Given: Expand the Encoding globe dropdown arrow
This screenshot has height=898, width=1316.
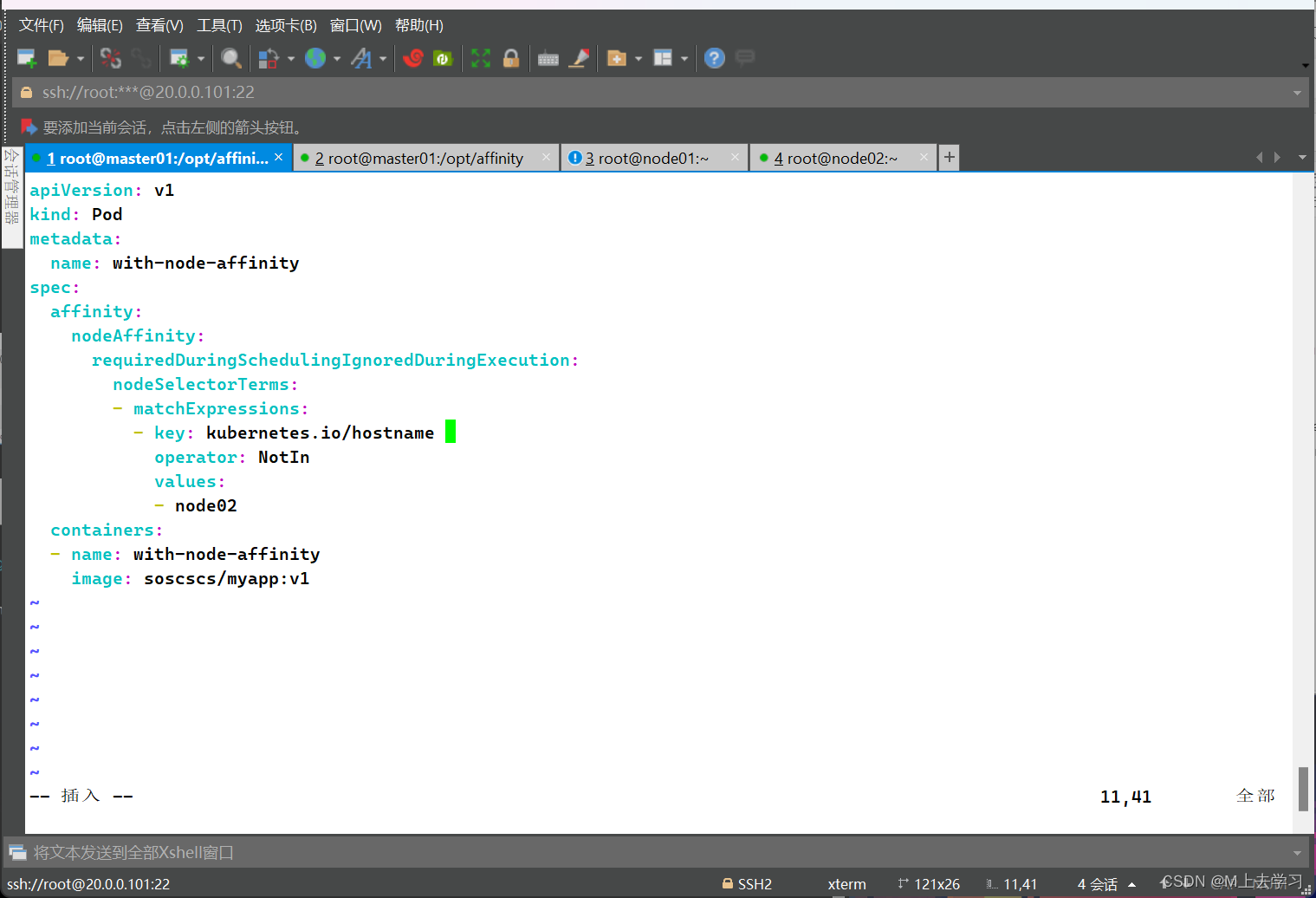Looking at the screenshot, I should pos(337,59).
